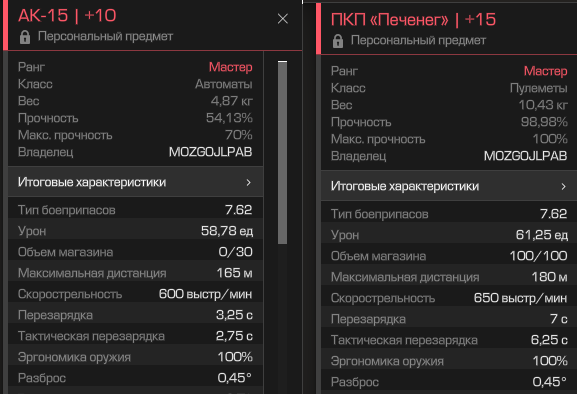Click the max distance value 180 м

[549, 277]
